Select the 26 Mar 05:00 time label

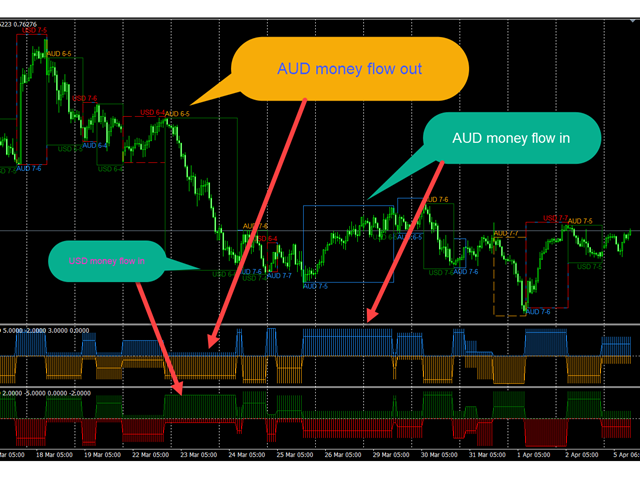pyautogui.click(x=343, y=455)
